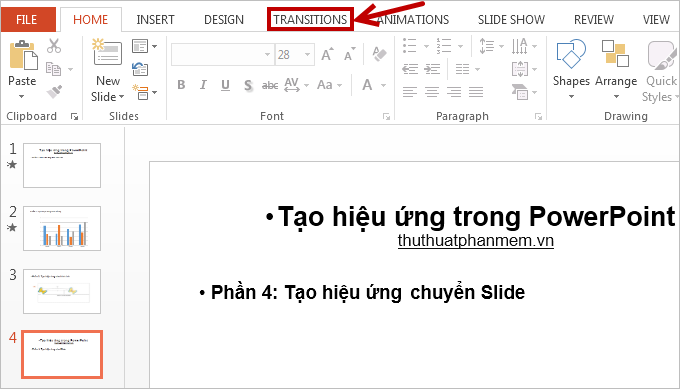Open the font size dropdown arrow
680x389 pixels.
(x=307, y=55)
